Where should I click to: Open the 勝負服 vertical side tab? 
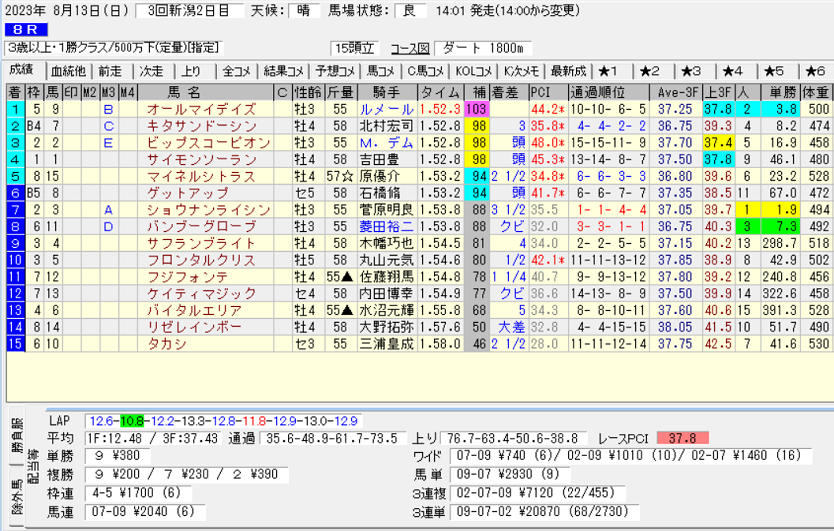tap(14, 438)
